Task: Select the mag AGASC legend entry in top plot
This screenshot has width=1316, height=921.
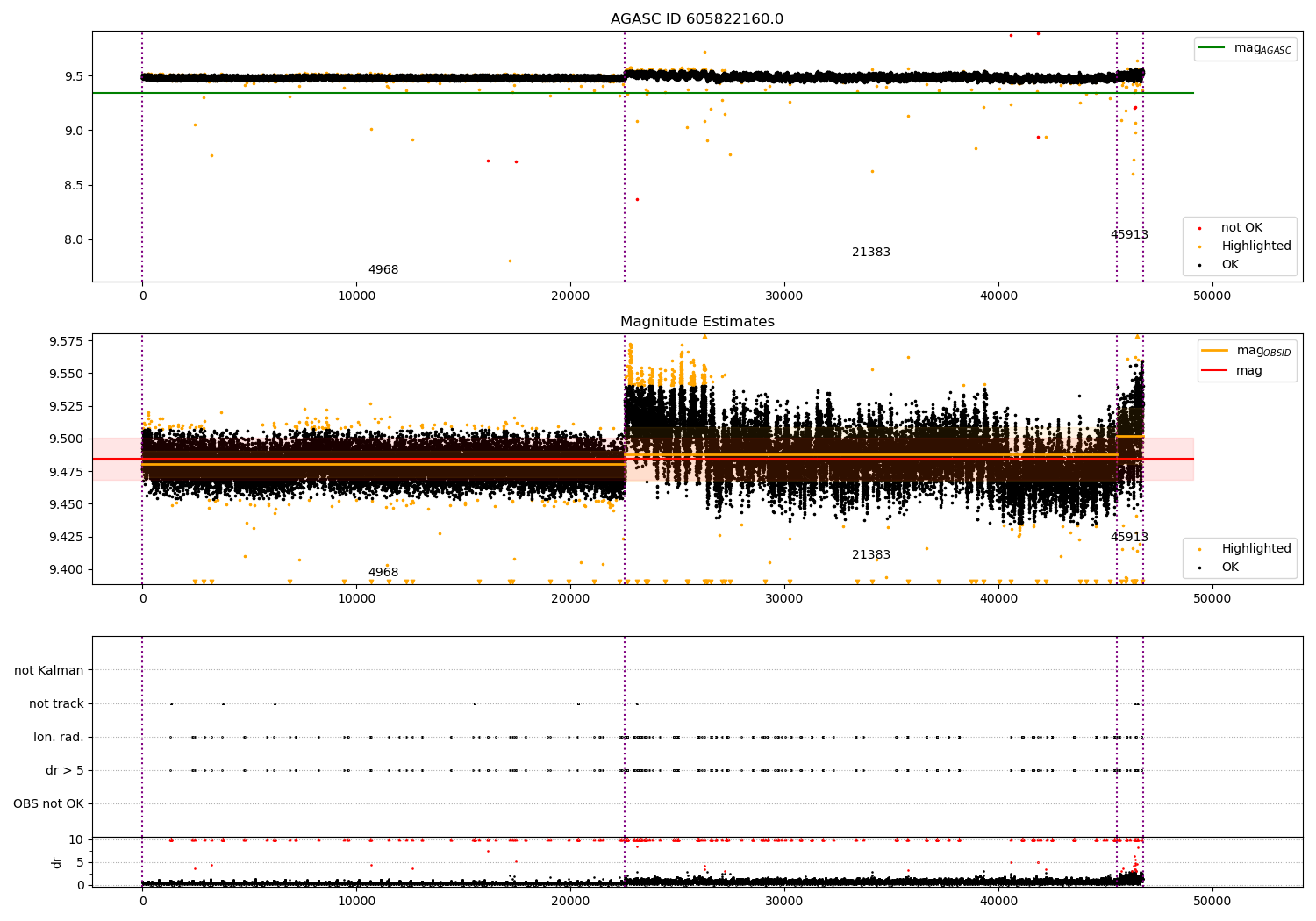Action: pyautogui.click(x=1245, y=48)
